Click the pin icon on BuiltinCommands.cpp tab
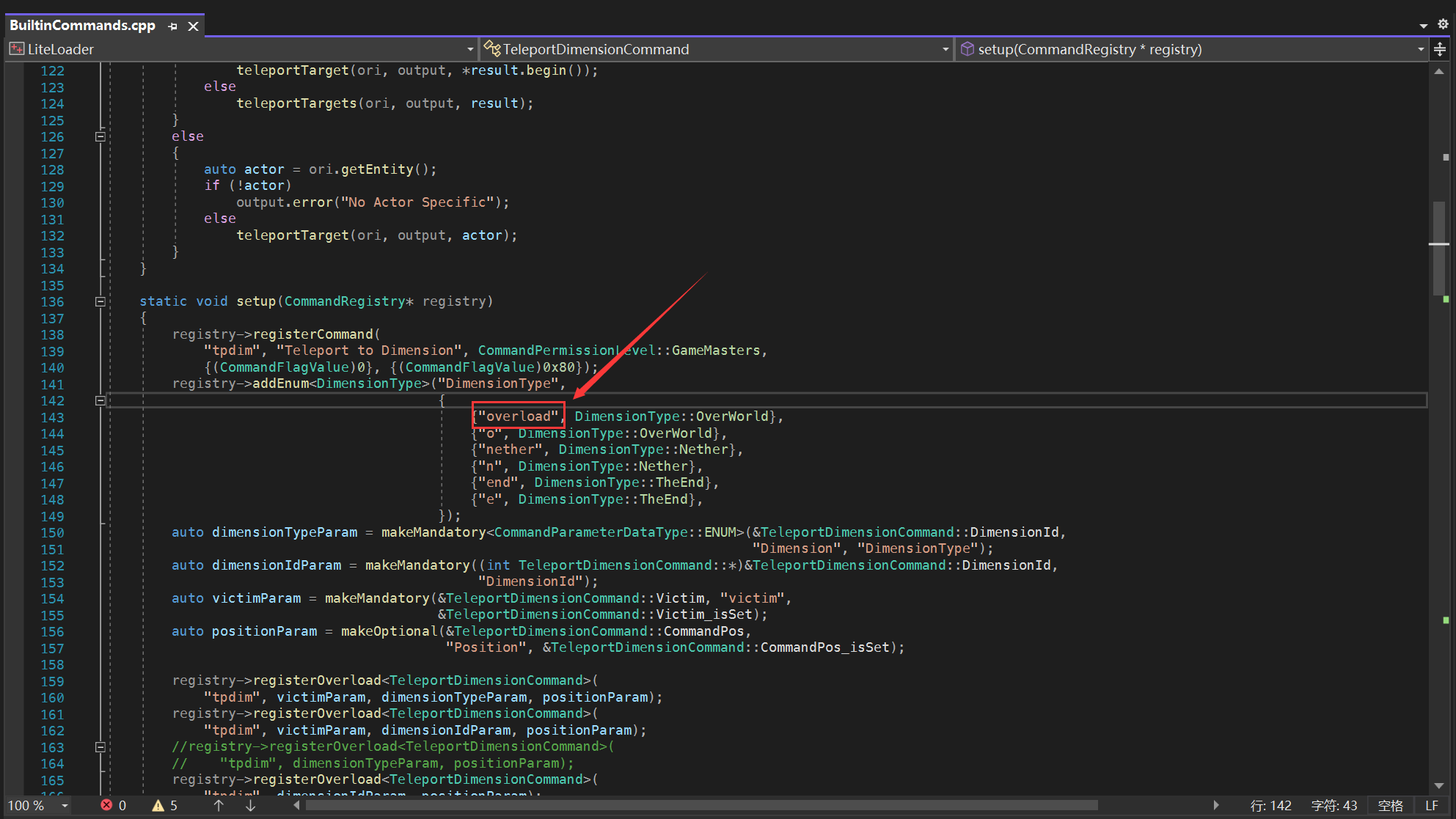The width and height of the screenshot is (1456, 819). 172,25
